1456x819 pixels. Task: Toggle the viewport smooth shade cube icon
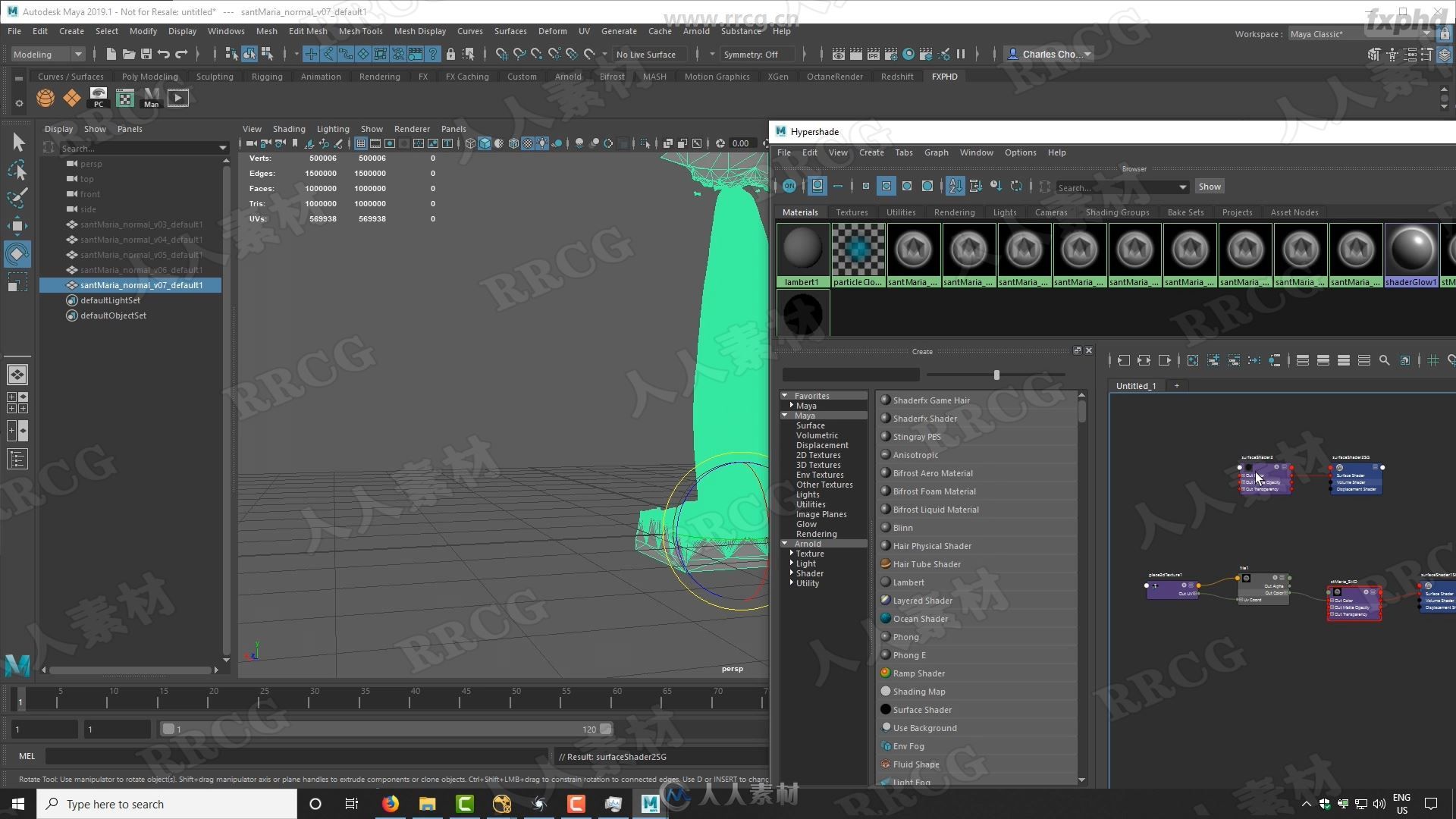point(485,143)
